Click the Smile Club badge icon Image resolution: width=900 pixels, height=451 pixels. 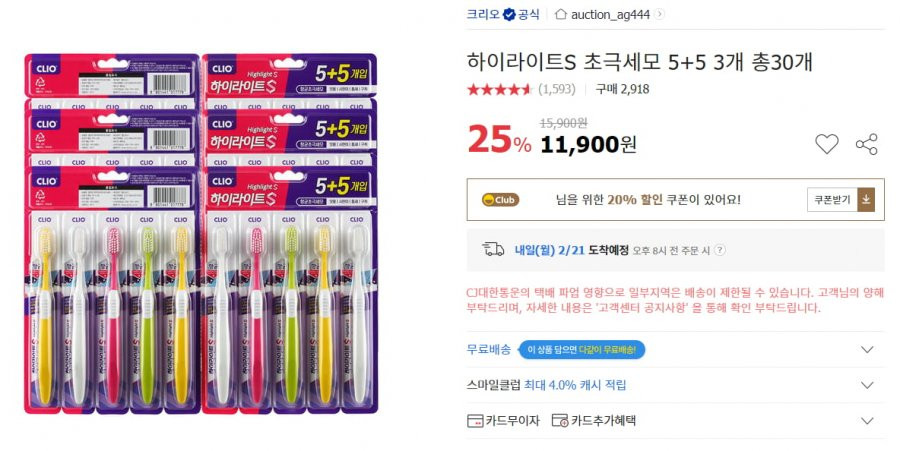501,200
